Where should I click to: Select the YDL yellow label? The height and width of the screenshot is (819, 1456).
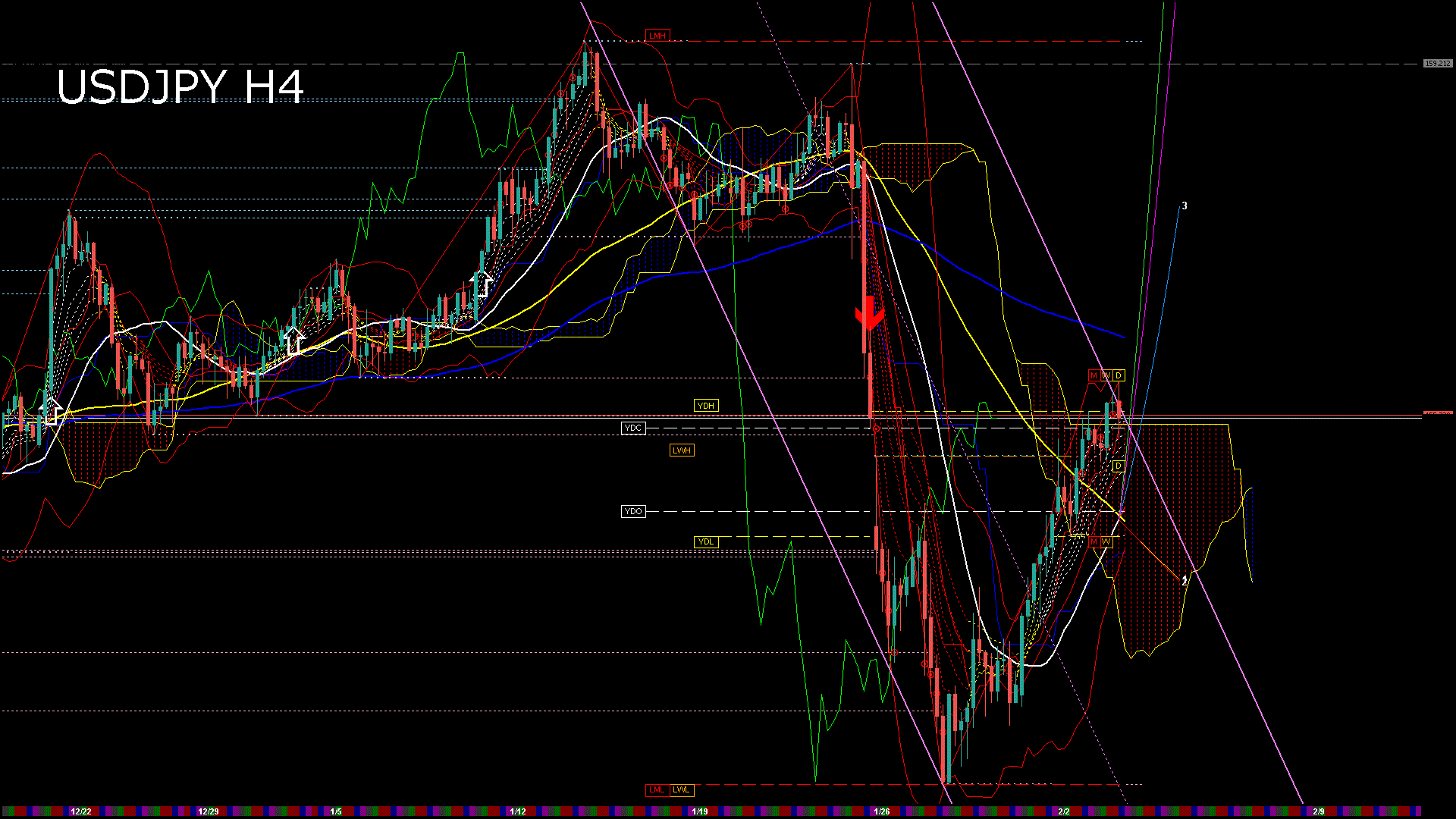(x=706, y=541)
